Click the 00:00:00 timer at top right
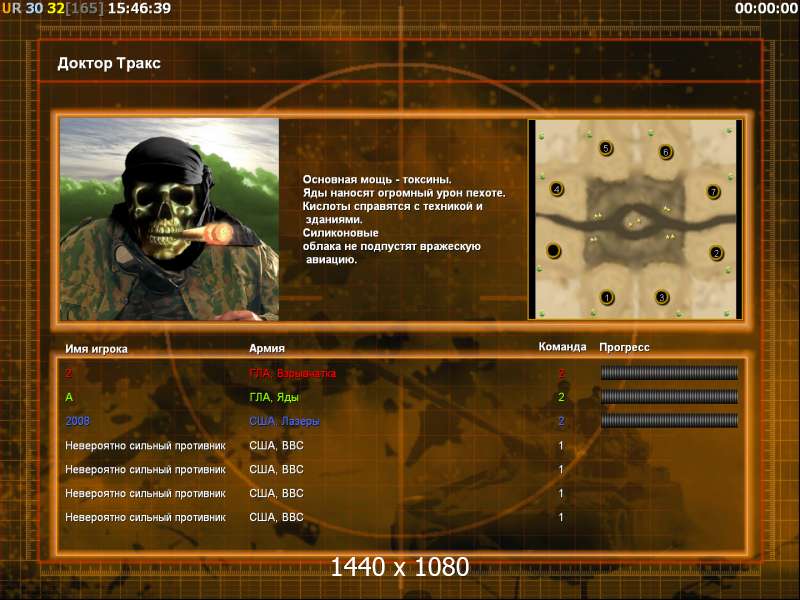The image size is (800, 600). [x=766, y=8]
